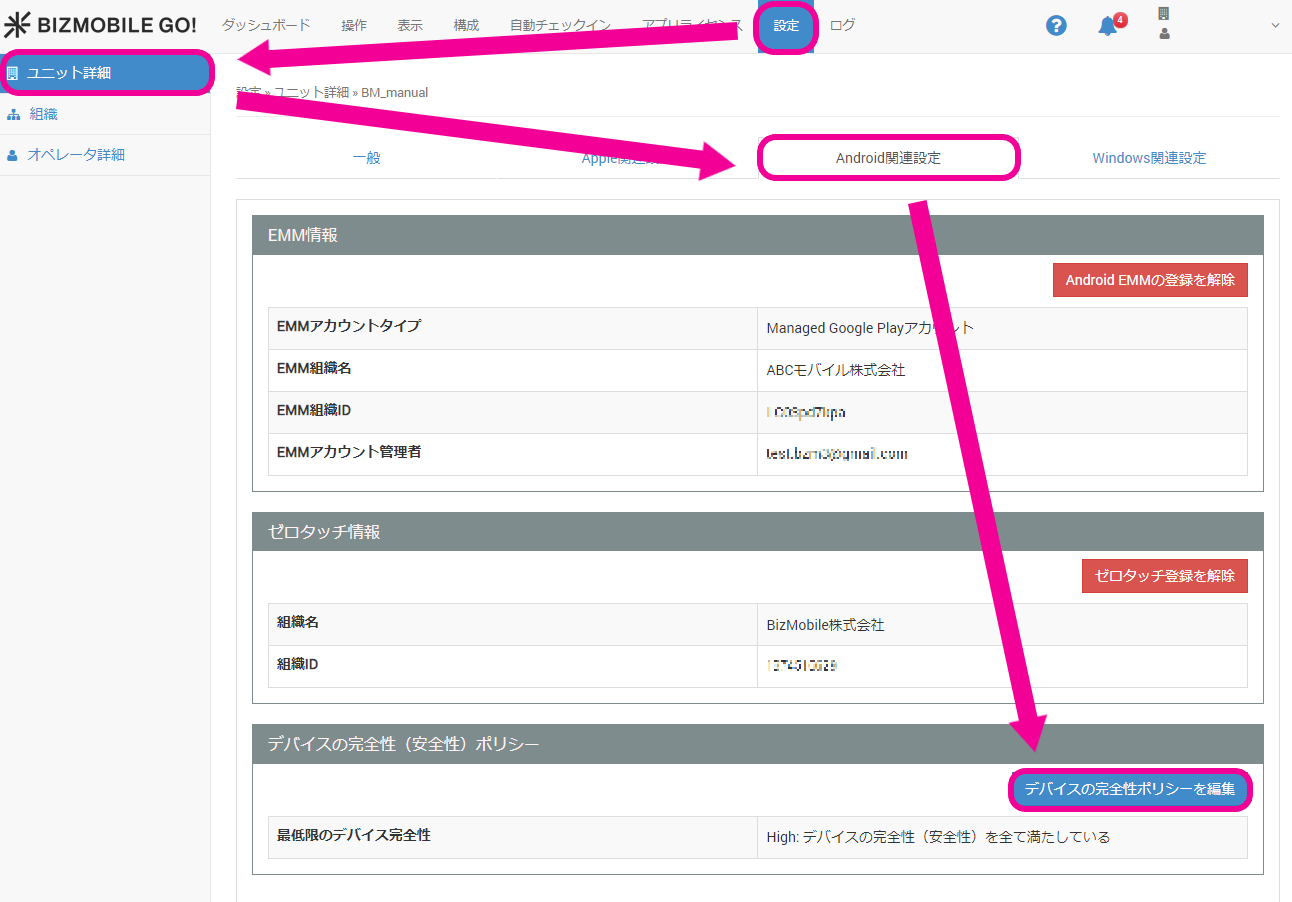The image size is (1292, 902).
Task: Switch to the 一般 tab
Action: (367, 158)
